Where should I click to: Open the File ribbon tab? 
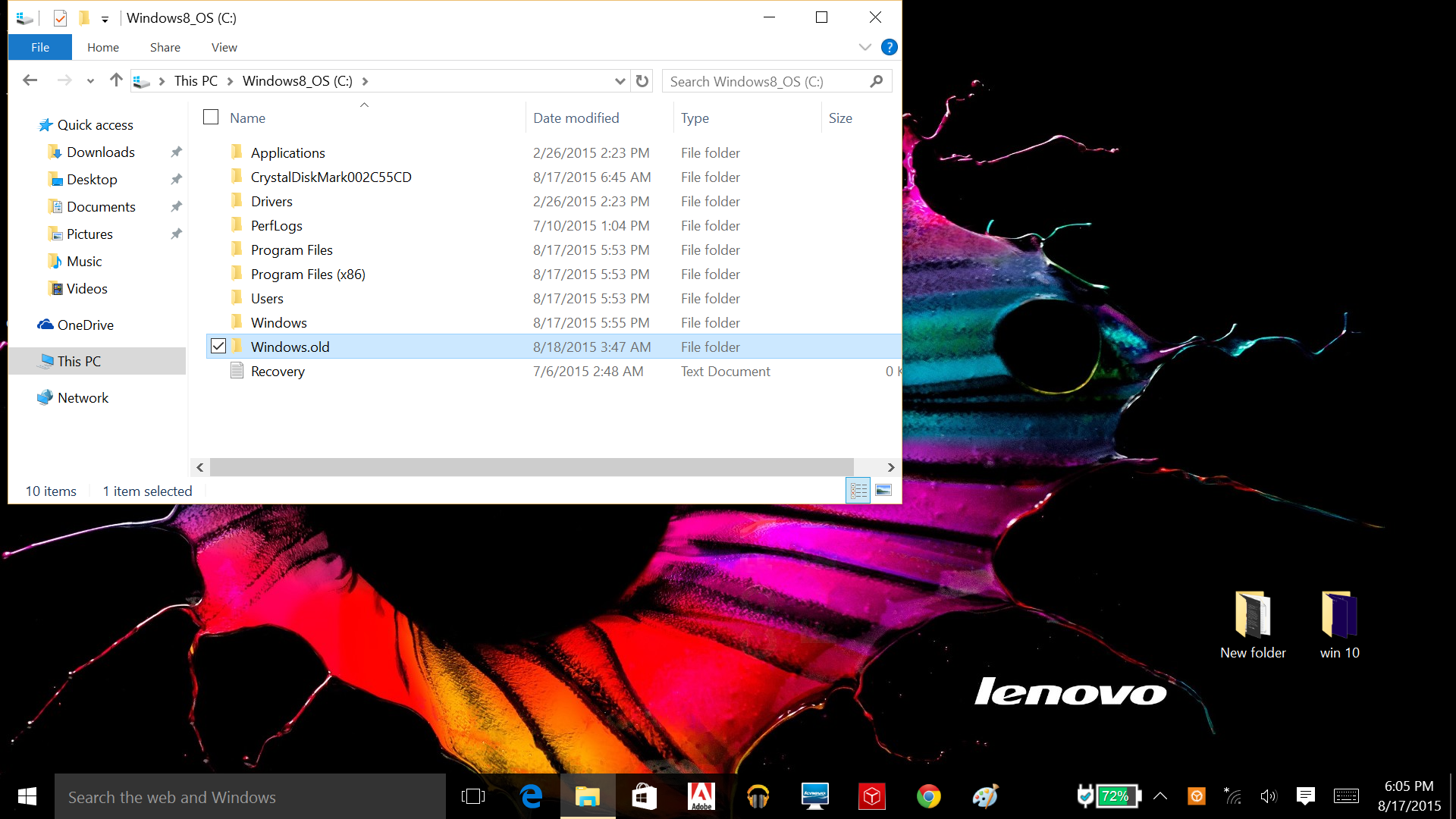(x=40, y=47)
